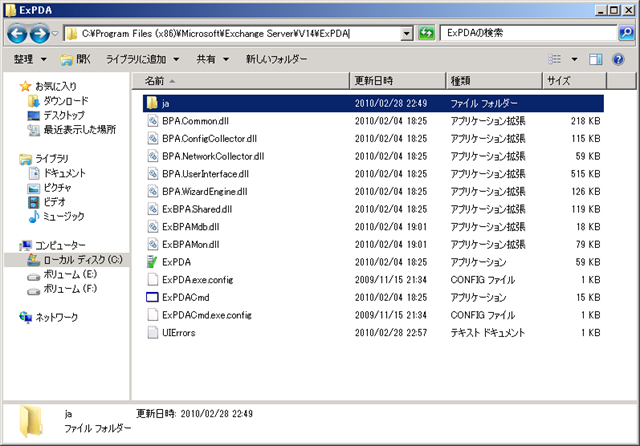This screenshot has width=640, height=446.
Task: Refresh the folder with green arrows button
Action: 427,33
